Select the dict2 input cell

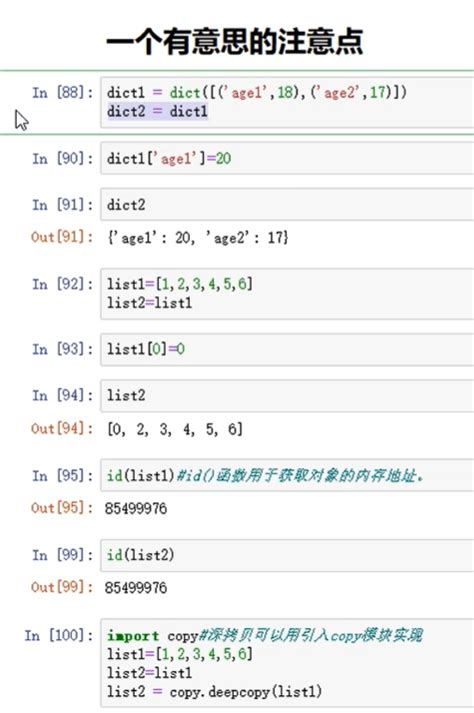coord(287,205)
